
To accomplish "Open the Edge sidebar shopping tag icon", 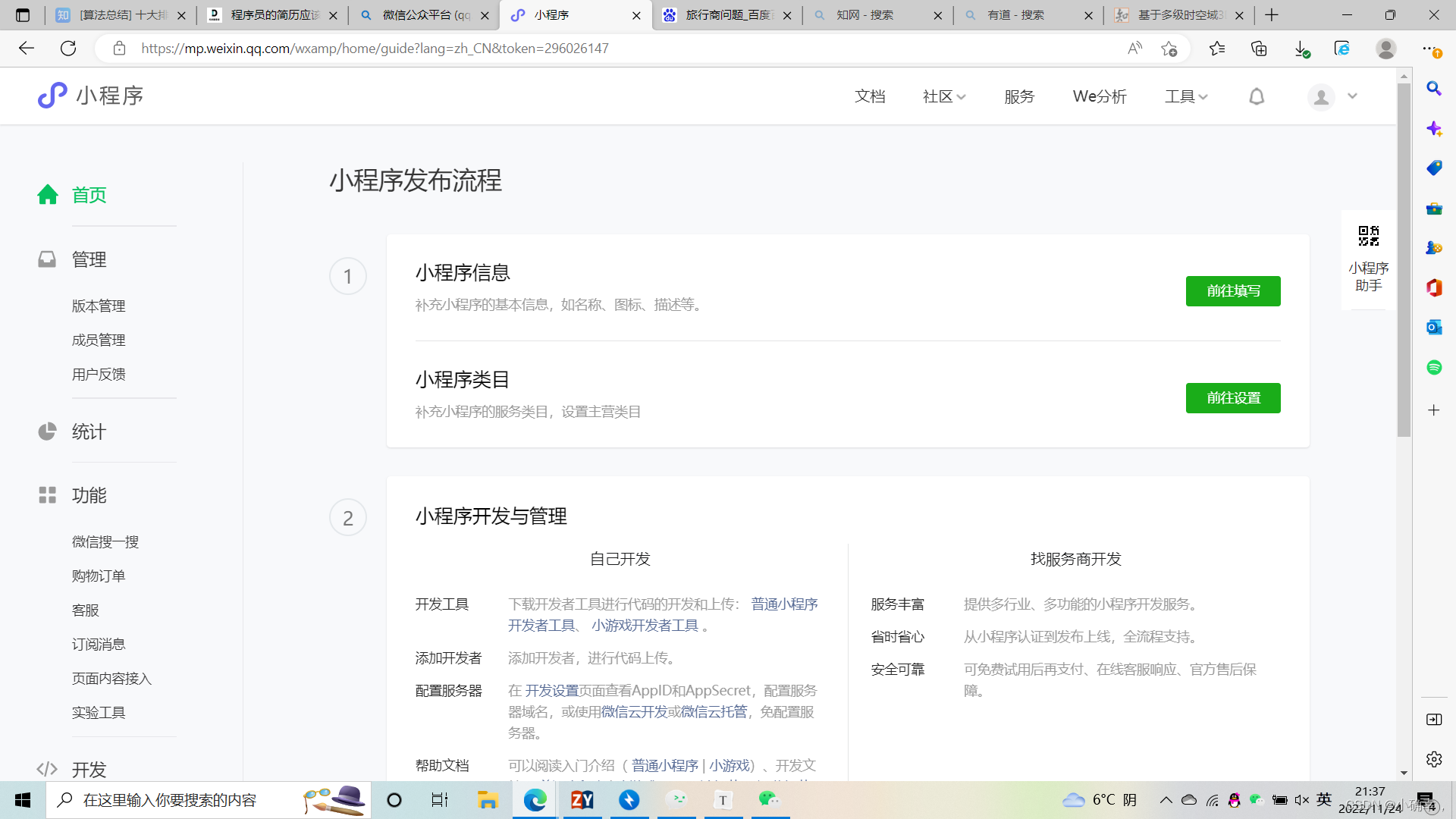I will (x=1434, y=168).
